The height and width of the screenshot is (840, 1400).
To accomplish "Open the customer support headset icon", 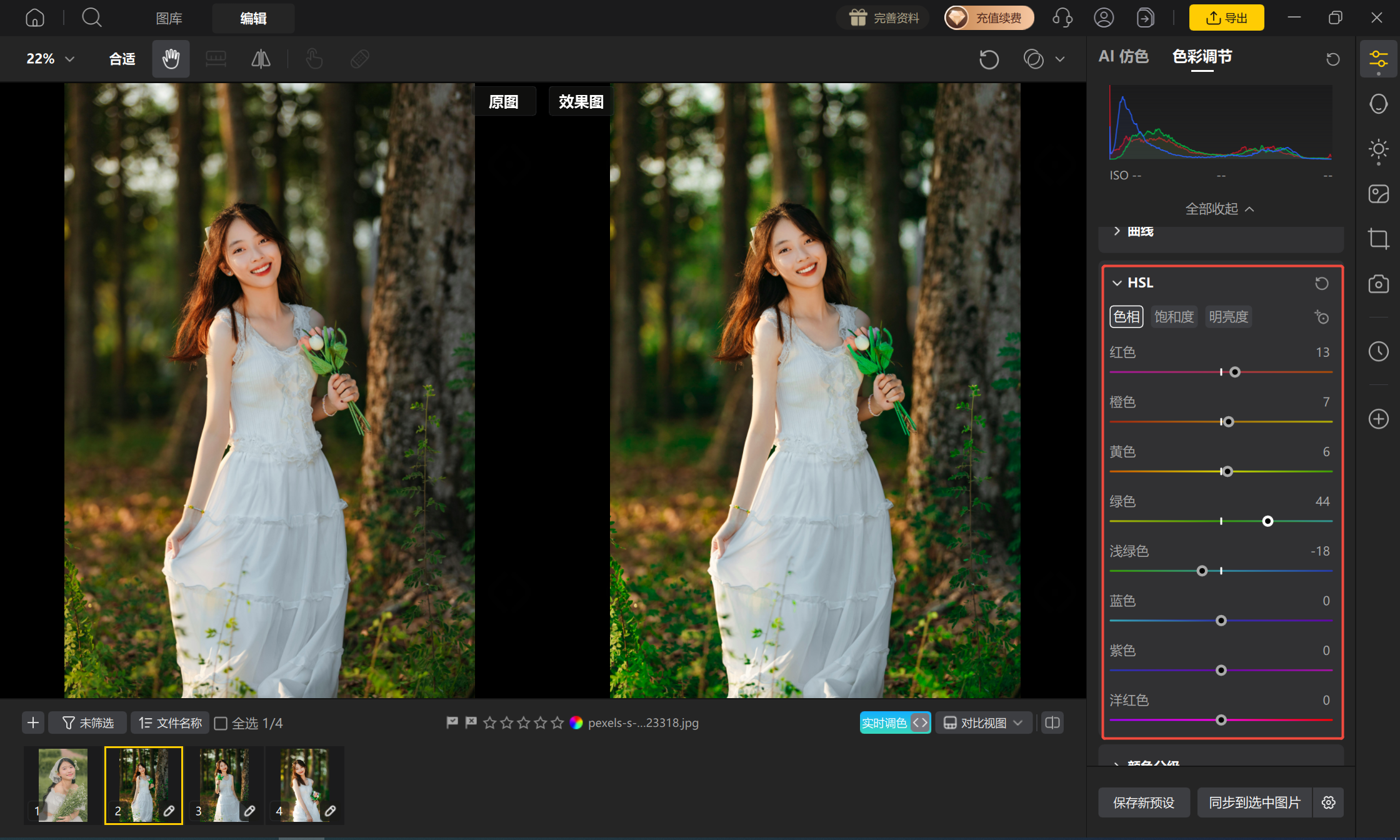I will pyautogui.click(x=1062, y=17).
